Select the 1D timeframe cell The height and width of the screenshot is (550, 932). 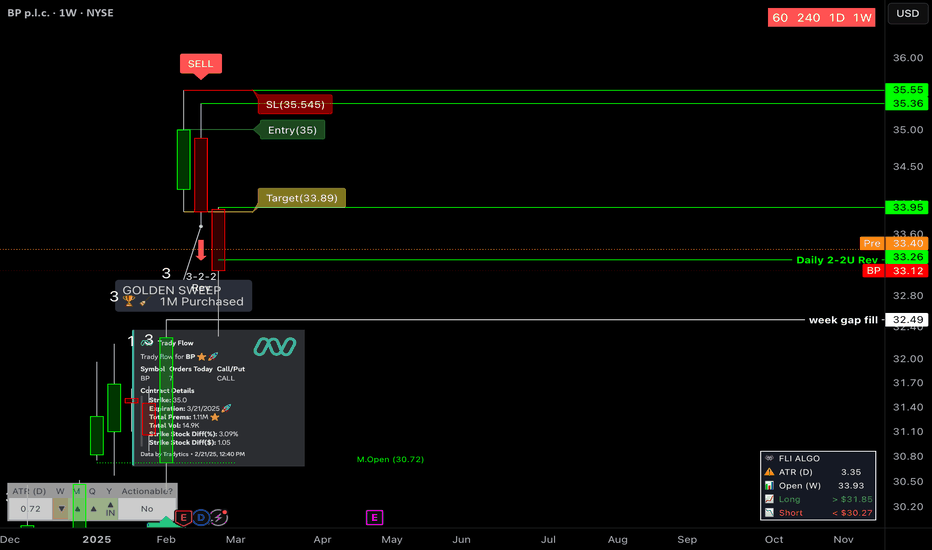click(837, 18)
